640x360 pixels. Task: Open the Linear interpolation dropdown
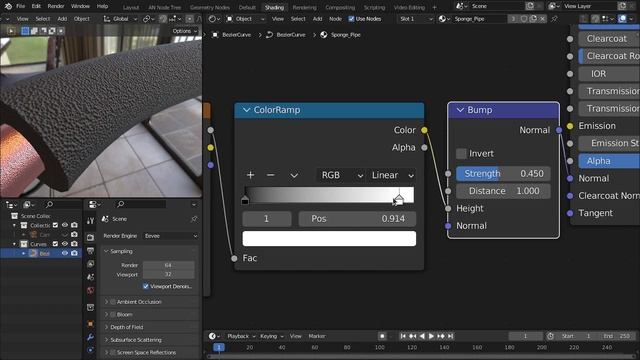[x=392, y=175]
